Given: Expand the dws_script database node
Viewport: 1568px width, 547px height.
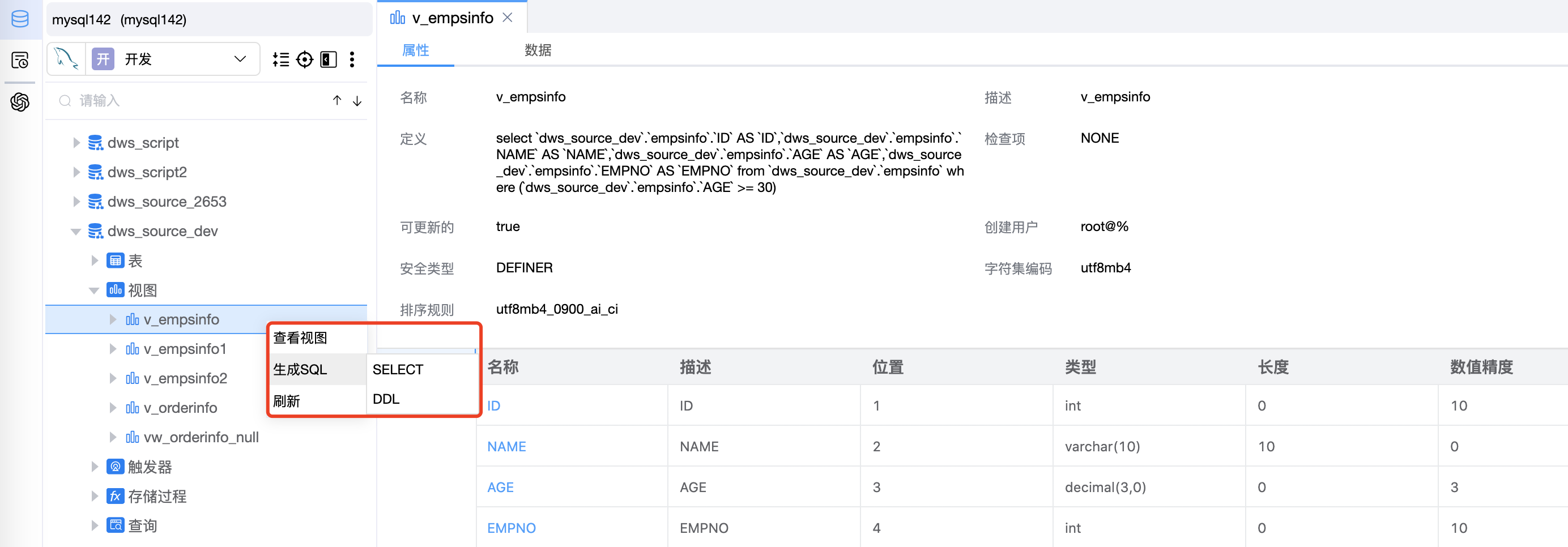Looking at the screenshot, I should (x=76, y=143).
